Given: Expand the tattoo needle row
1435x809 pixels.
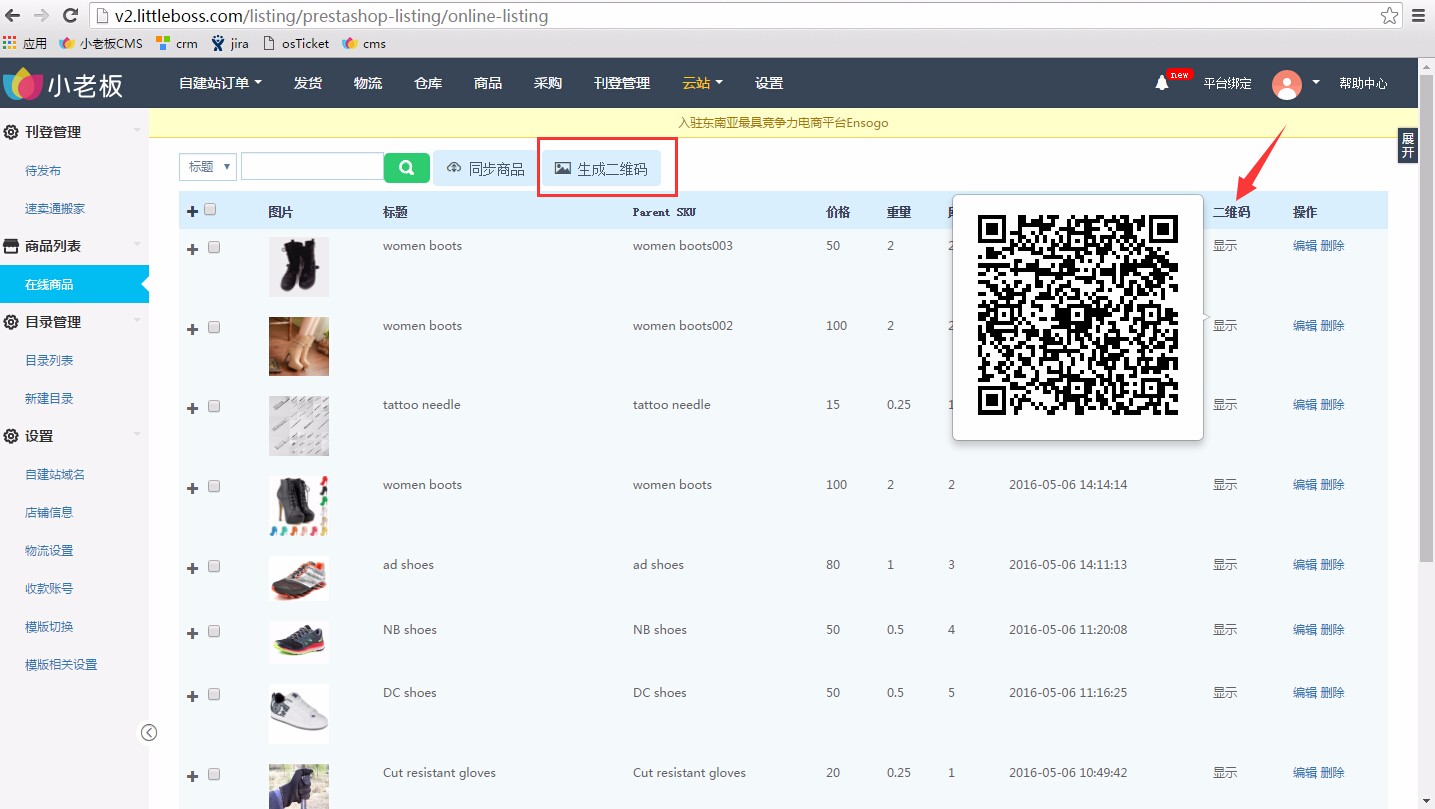Looking at the screenshot, I should (193, 408).
